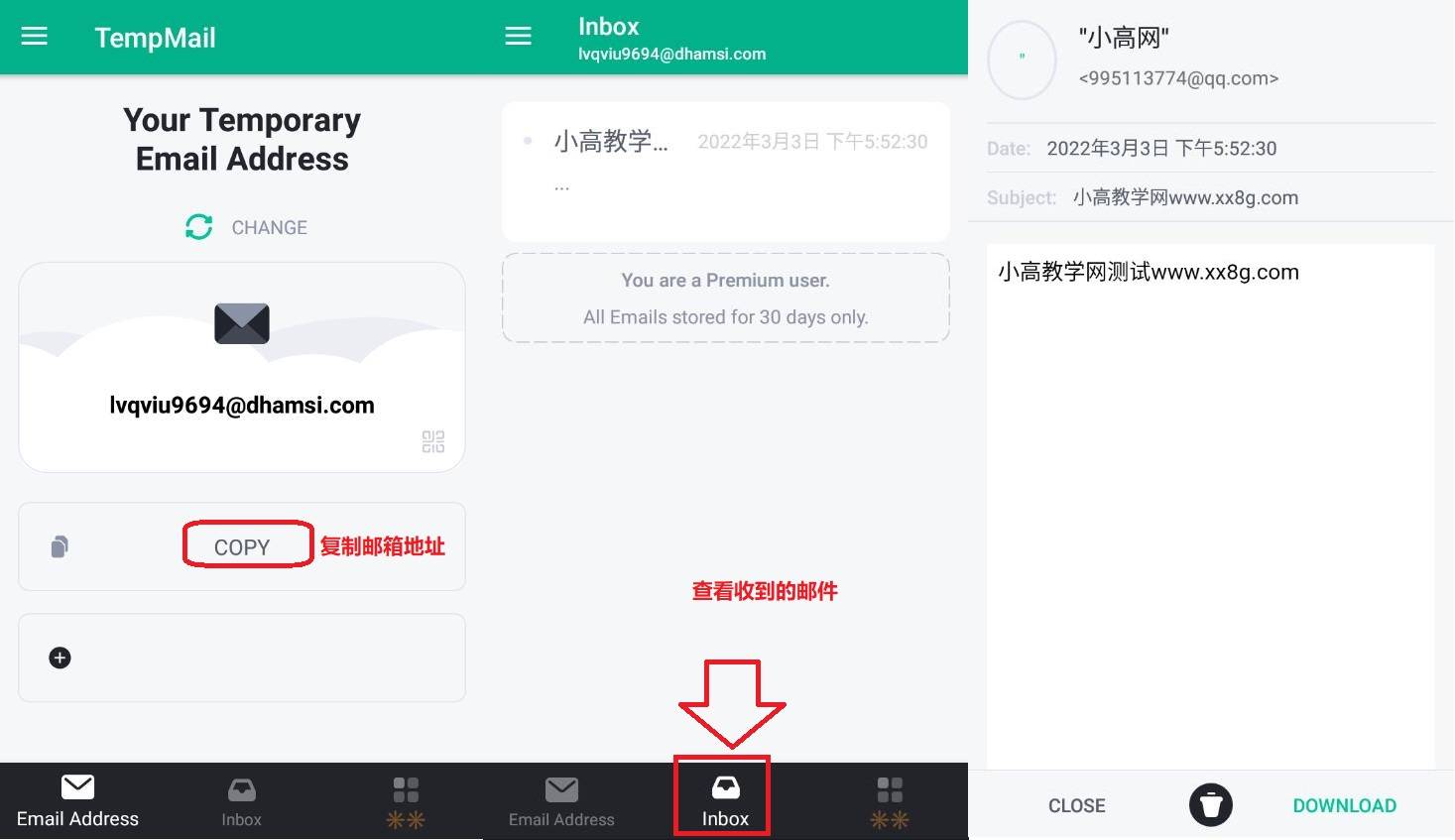Select the lvqviu9694@dhamsi.com address in the card
Screen dimensions: 1455x840
(x=242, y=405)
